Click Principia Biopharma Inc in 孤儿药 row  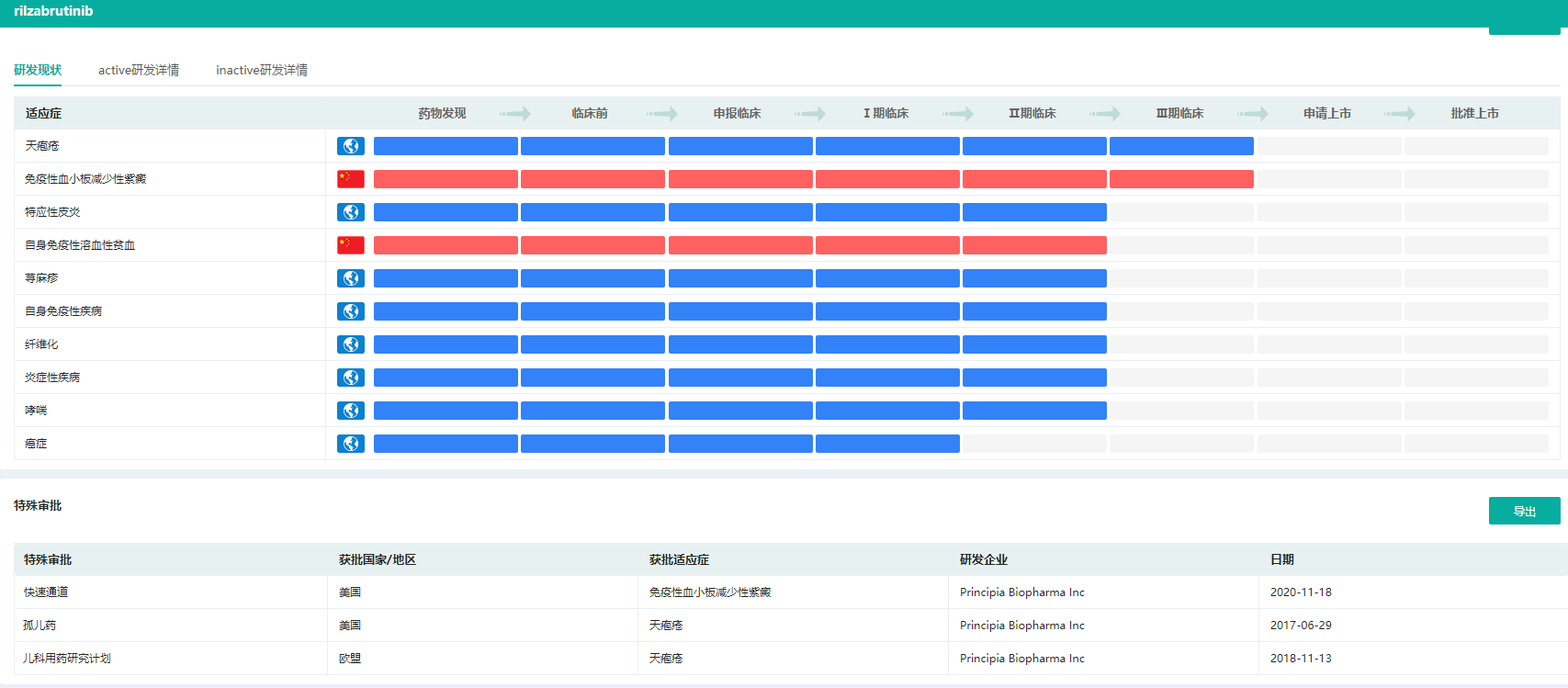[1021, 626]
